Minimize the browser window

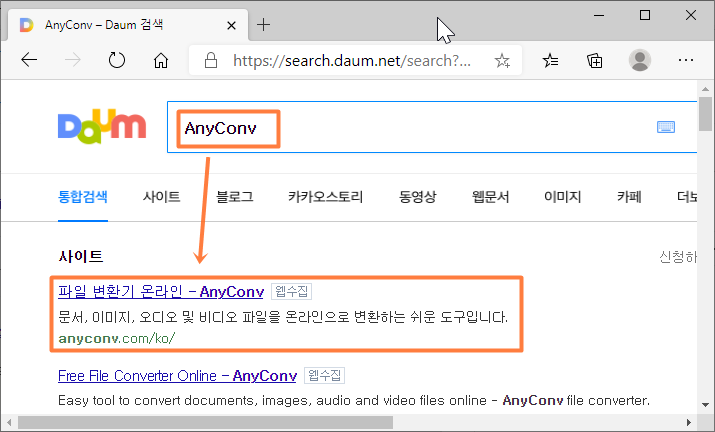click(x=599, y=16)
